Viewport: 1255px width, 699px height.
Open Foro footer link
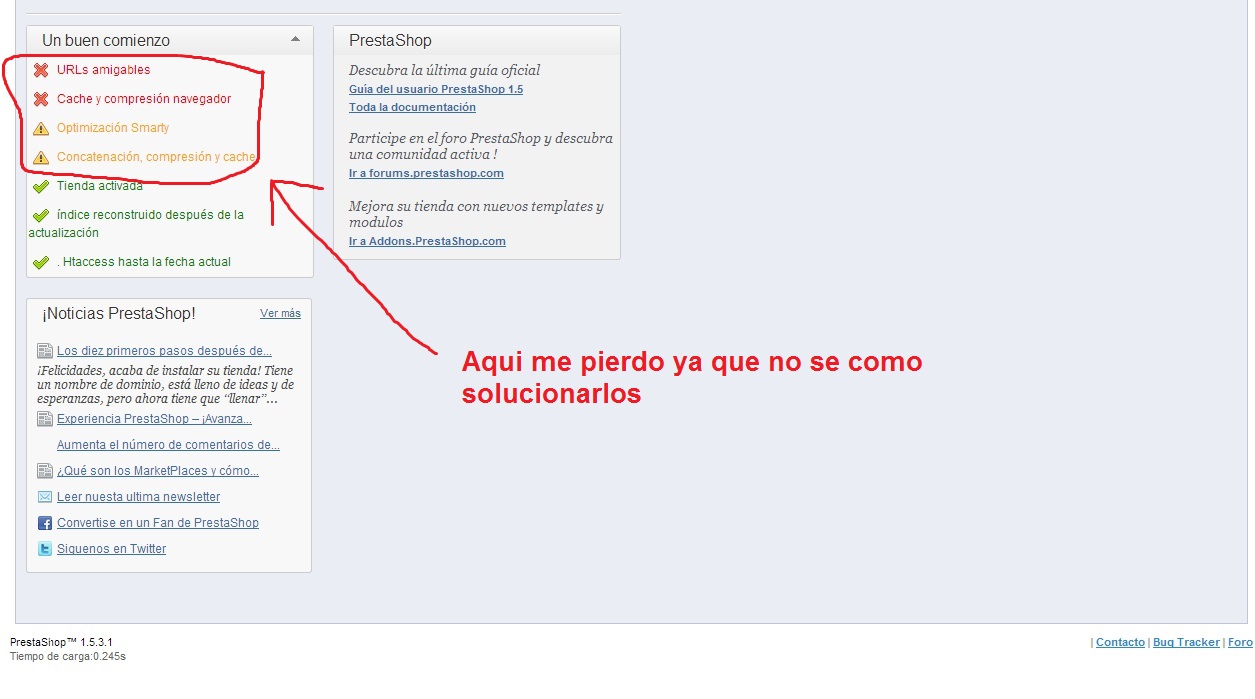coord(1240,642)
